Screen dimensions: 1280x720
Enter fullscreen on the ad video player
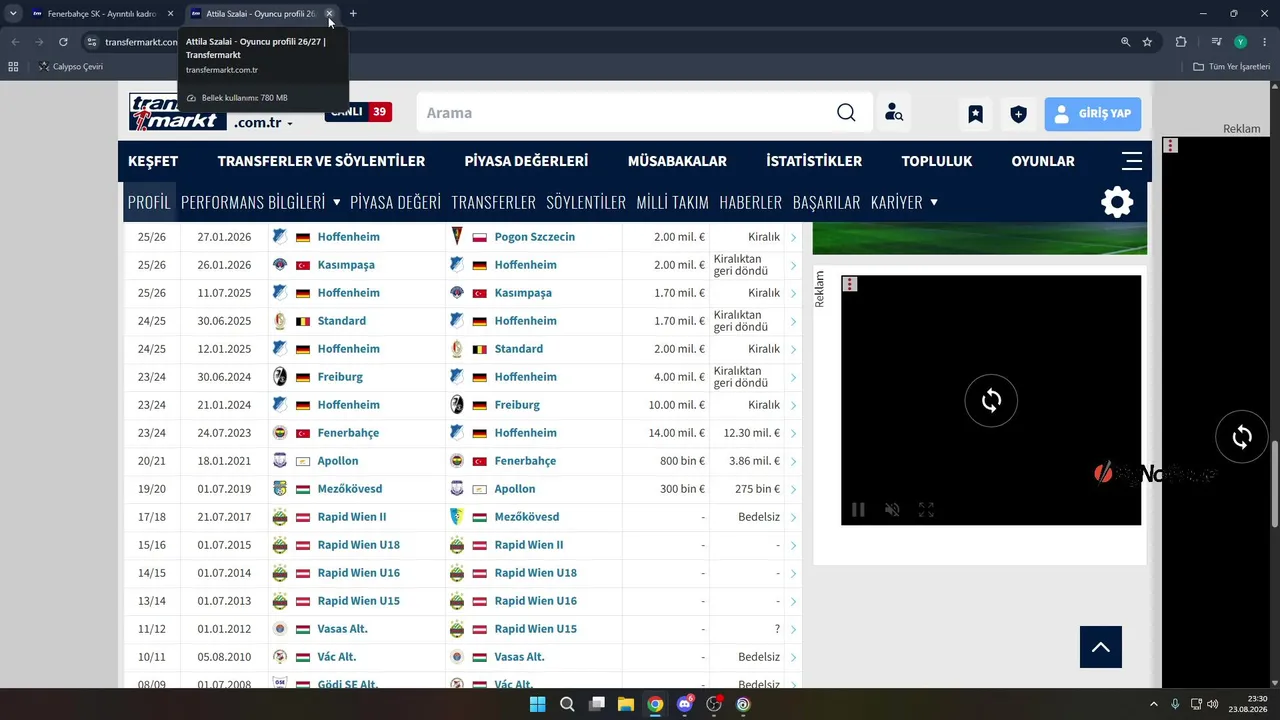tap(927, 510)
